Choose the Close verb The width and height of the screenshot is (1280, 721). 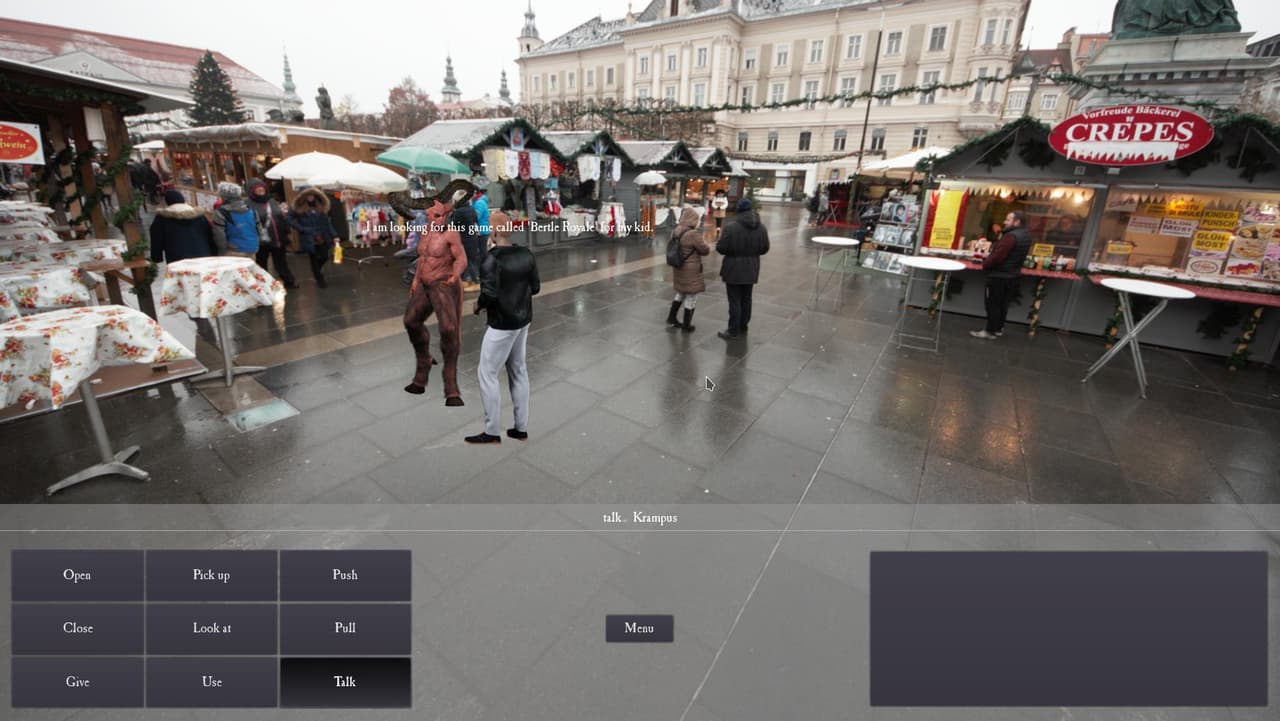pyautogui.click(x=77, y=628)
